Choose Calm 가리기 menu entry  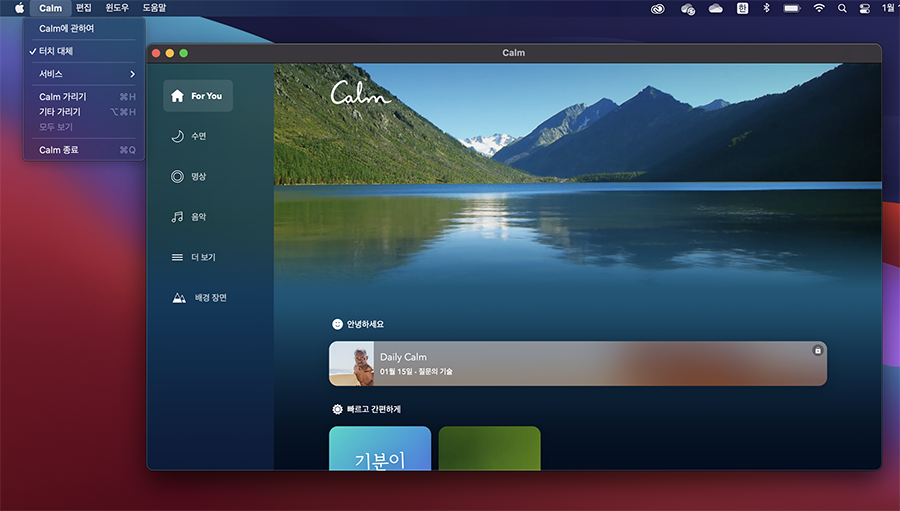pyautogui.click(x=84, y=96)
